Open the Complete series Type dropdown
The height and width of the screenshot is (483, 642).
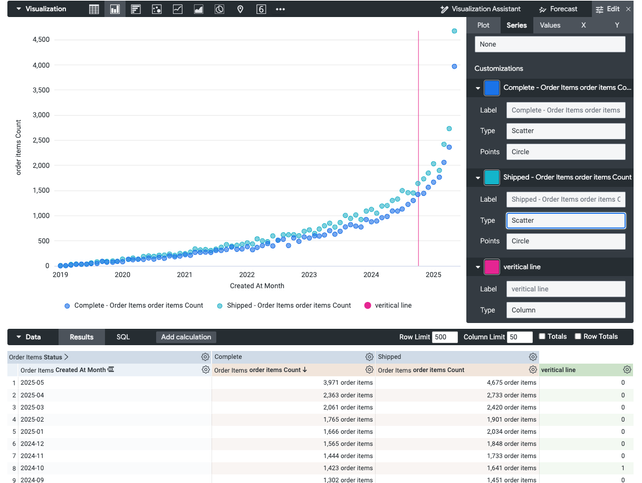(566, 131)
